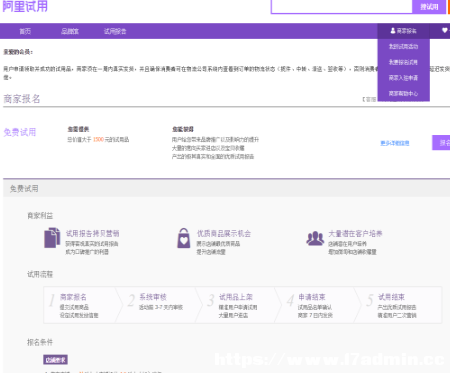Click the search input field
The image size is (450, 373).
coord(342,6)
